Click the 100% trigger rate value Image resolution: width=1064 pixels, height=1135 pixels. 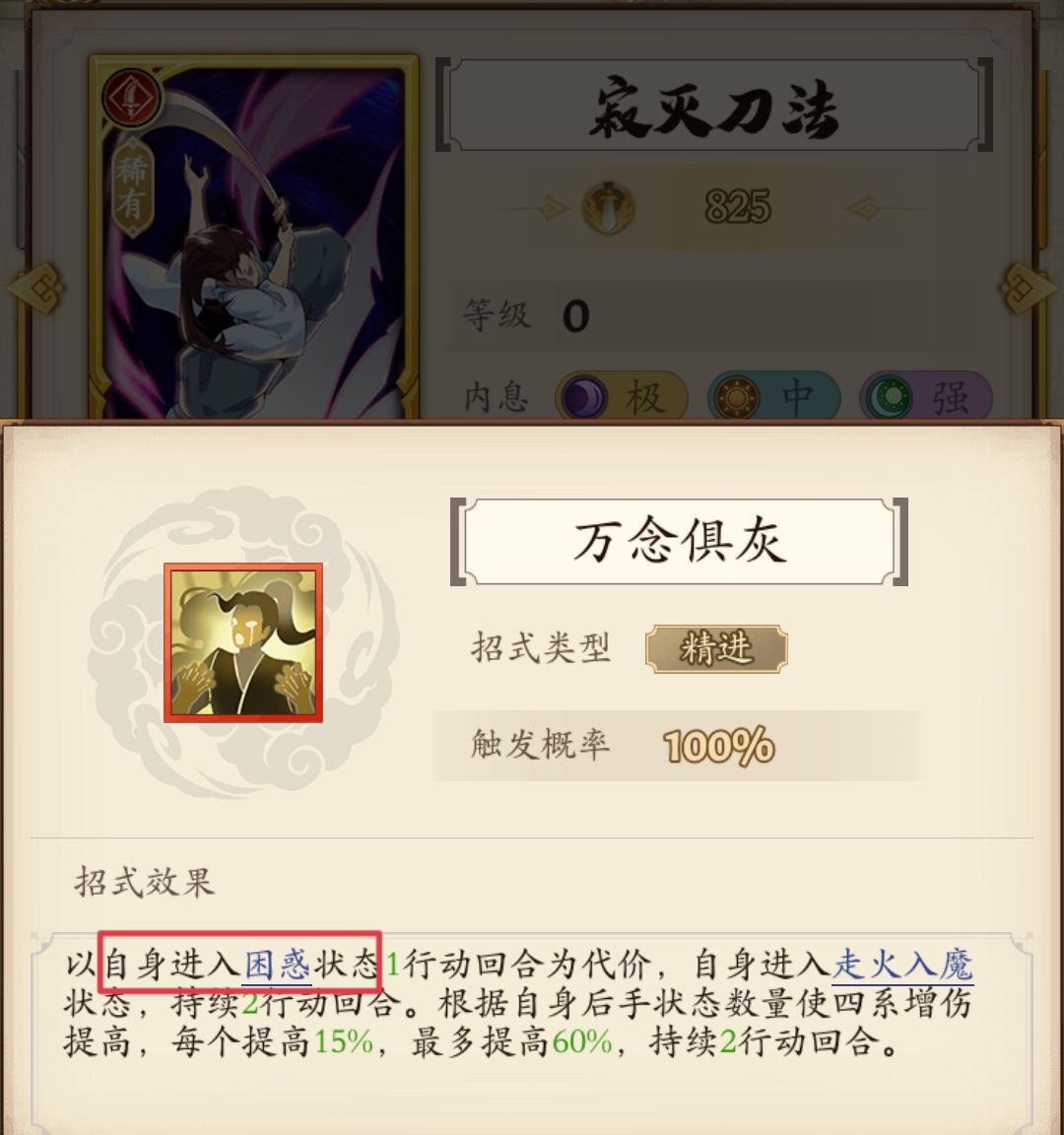pos(719,746)
